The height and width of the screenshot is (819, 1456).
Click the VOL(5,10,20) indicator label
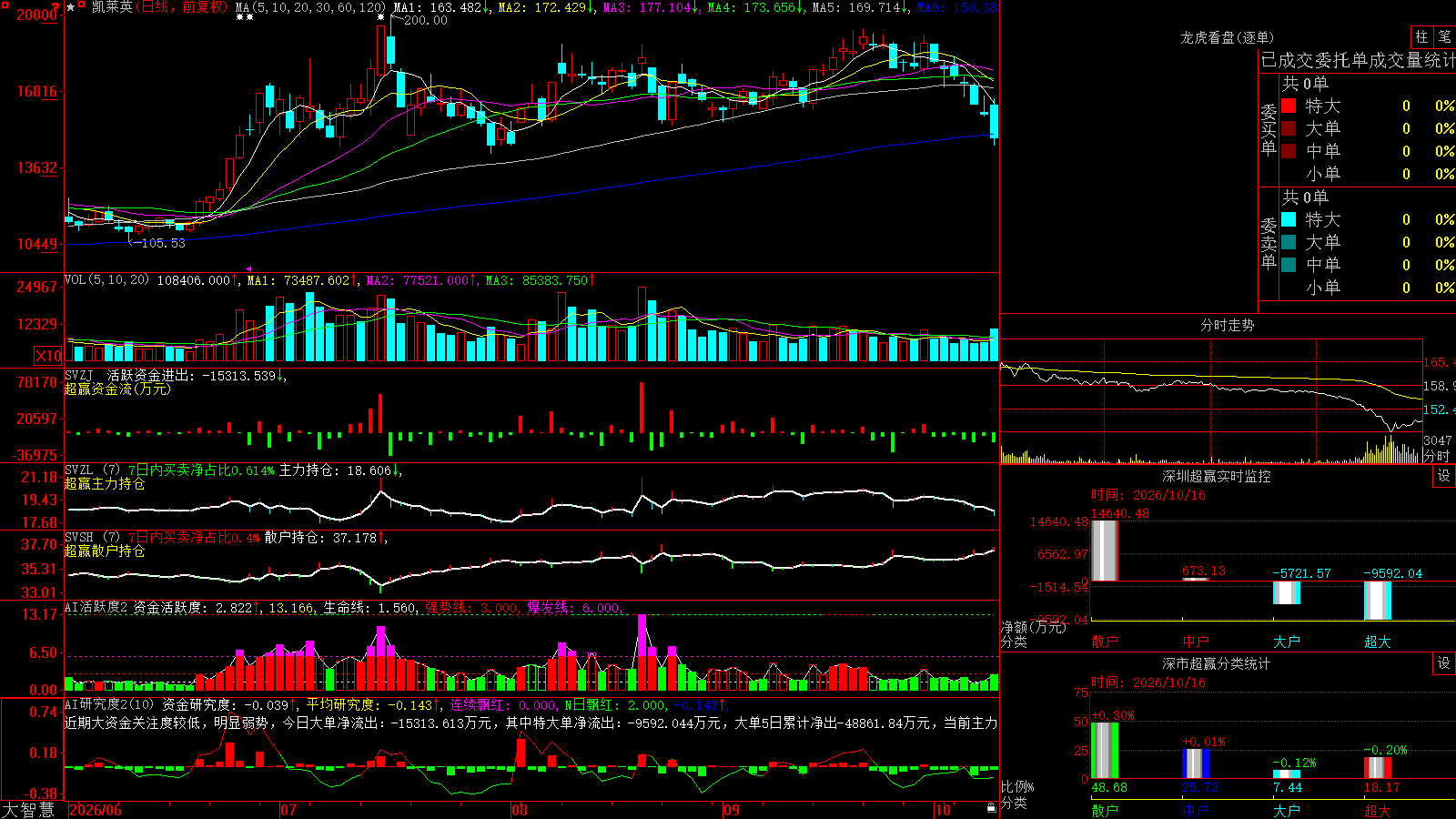tap(106, 280)
